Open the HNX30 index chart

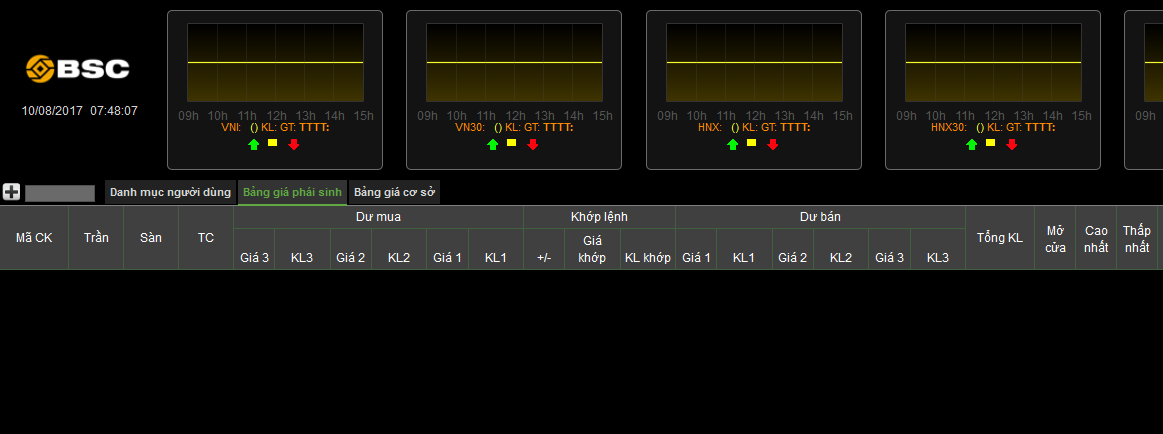click(993, 63)
